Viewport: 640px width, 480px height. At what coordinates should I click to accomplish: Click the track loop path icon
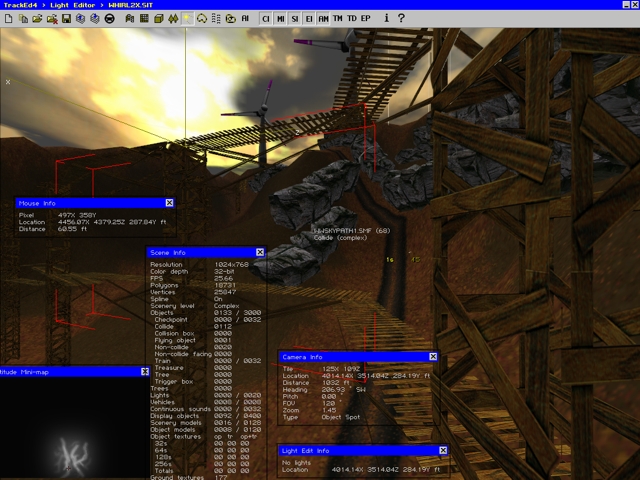[x=202, y=18]
